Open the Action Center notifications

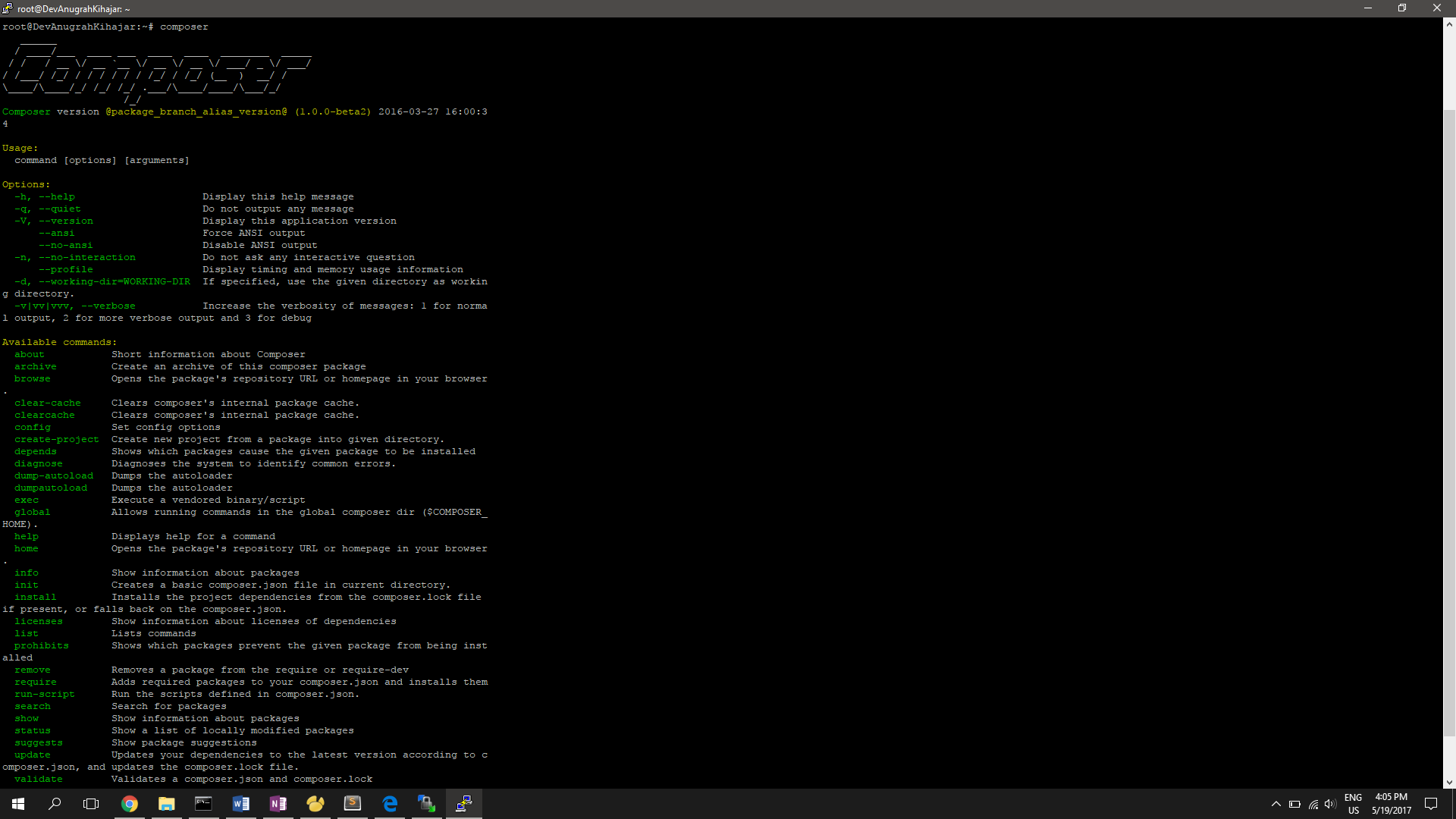pos(1431,804)
